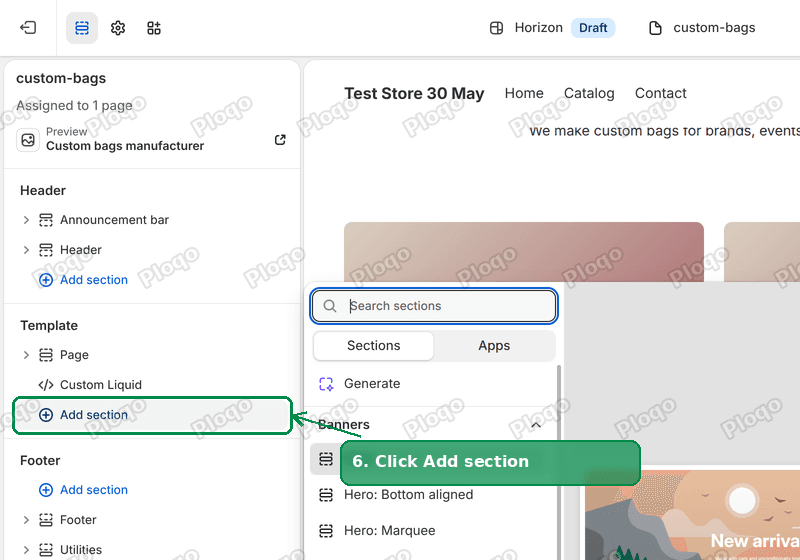Click the custom-bags panel heading

point(61,78)
